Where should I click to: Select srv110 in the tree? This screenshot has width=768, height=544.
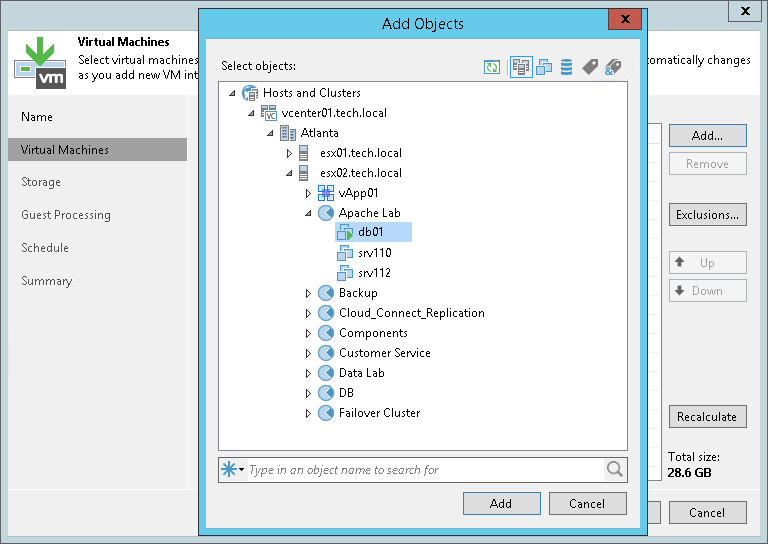click(x=375, y=253)
